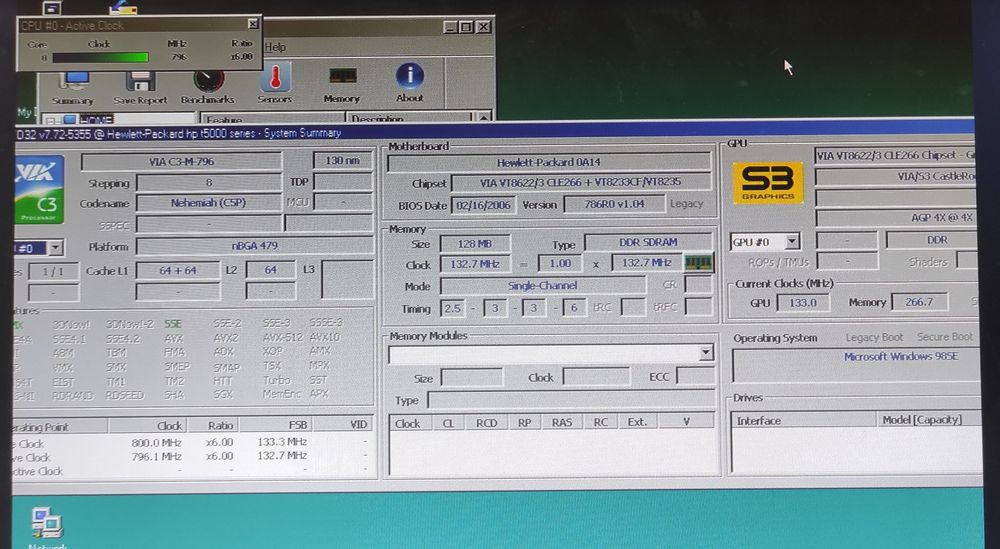
Task: Click the SSE feature label
Action: click(x=173, y=324)
